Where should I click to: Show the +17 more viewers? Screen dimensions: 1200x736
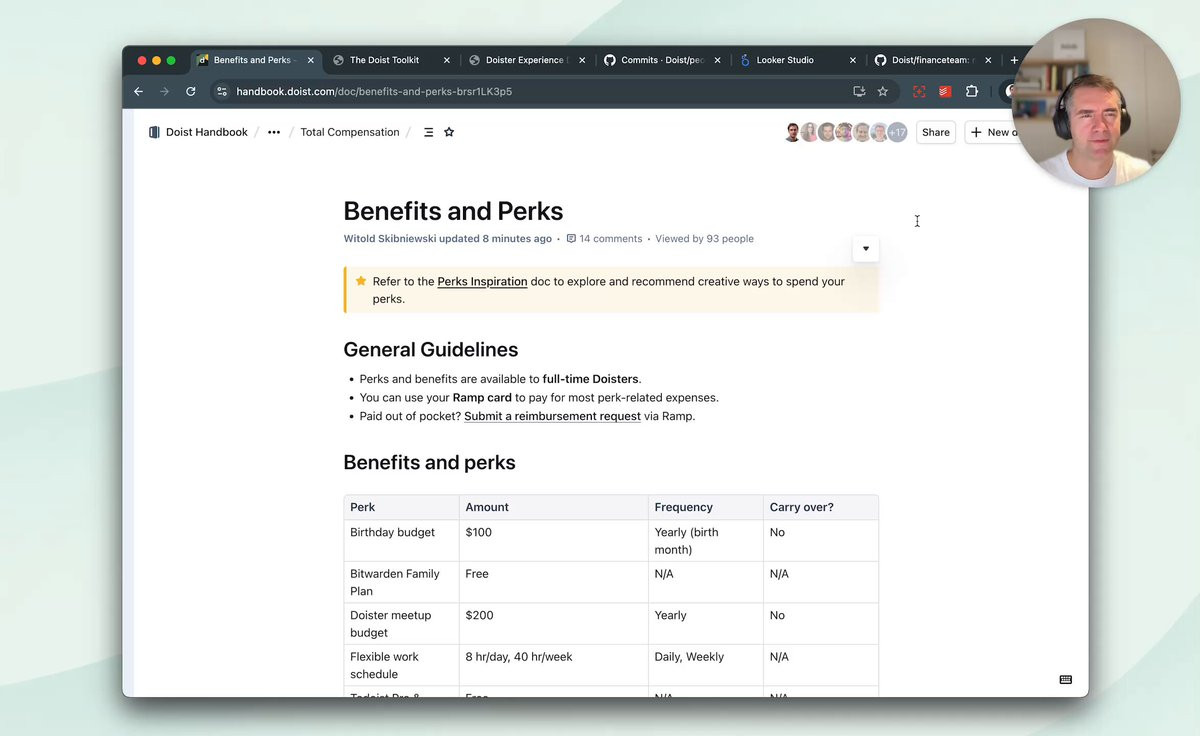click(897, 132)
